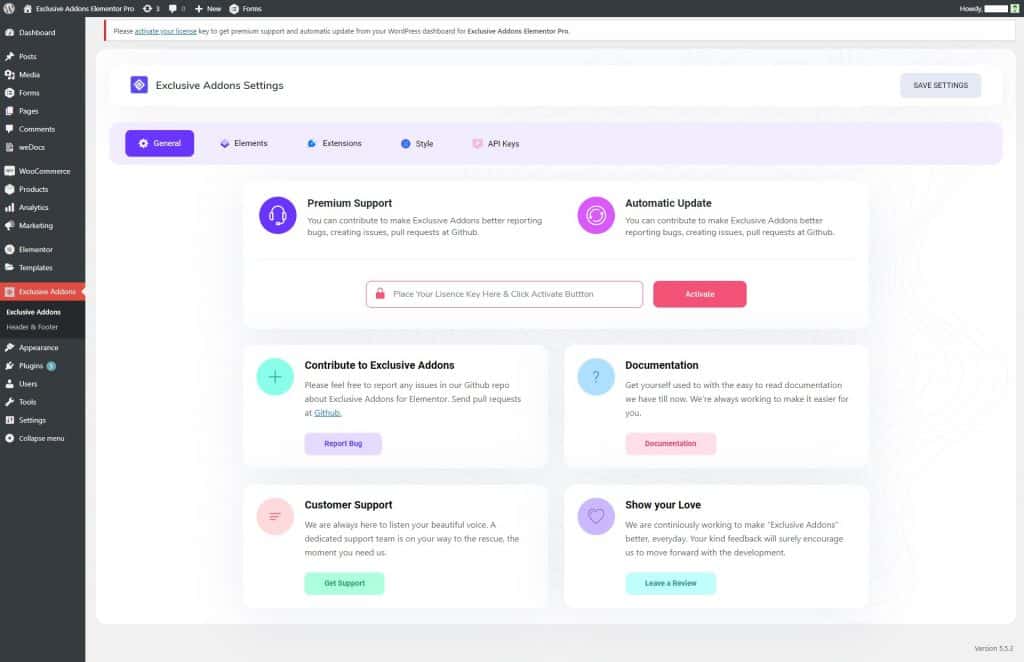Image resolution: width=1024 pixels, height=662 pixels.
Task: Collapse the admin sidebar menu
Action: 35,439
